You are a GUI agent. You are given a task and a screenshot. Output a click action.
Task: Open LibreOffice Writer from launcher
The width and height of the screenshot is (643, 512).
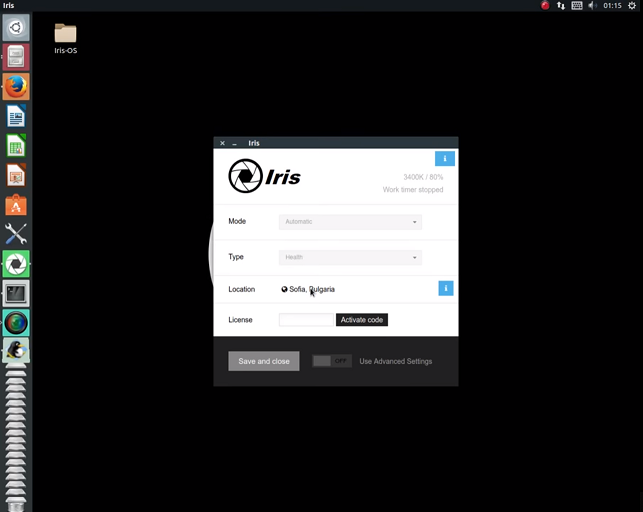16,116
